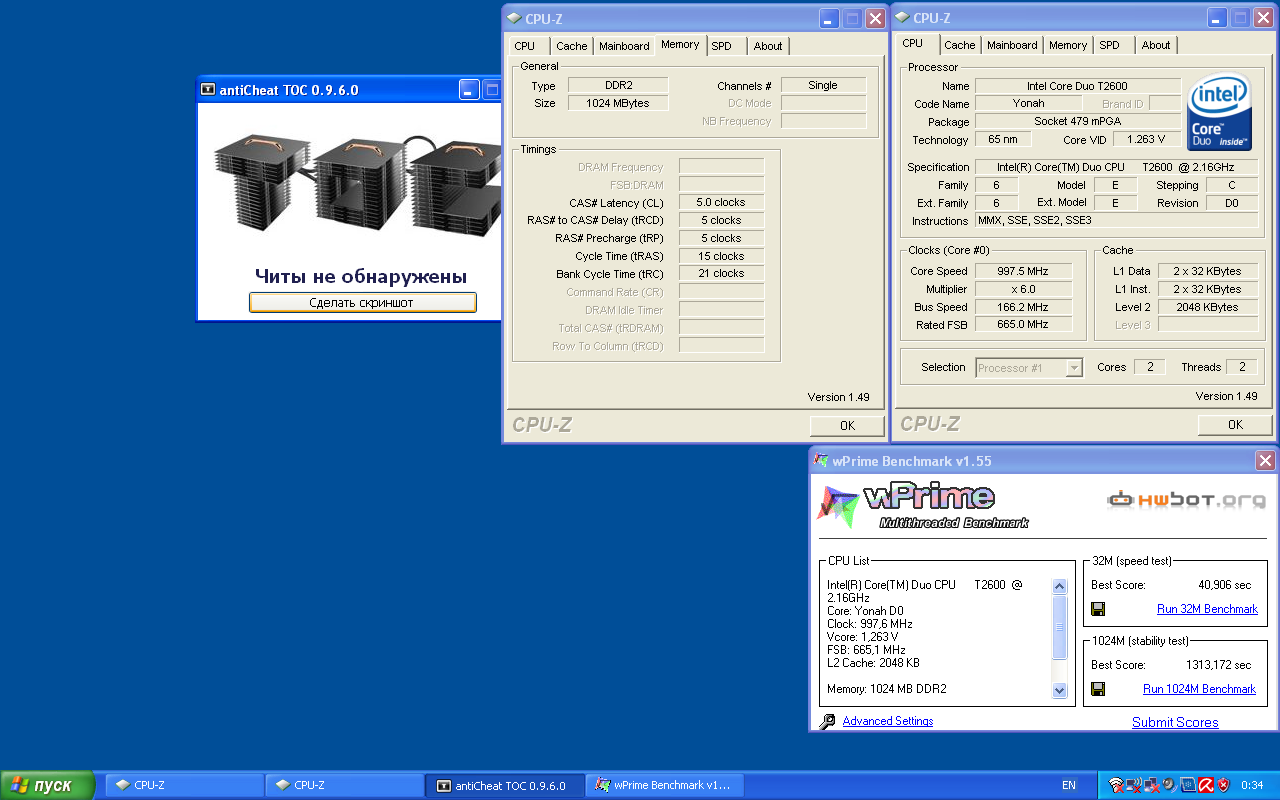Click the CAS# Latency 5.0 clocks field
Image resolution: width=1280 pixels, height=800 pixels.
(x=721, y=202)
